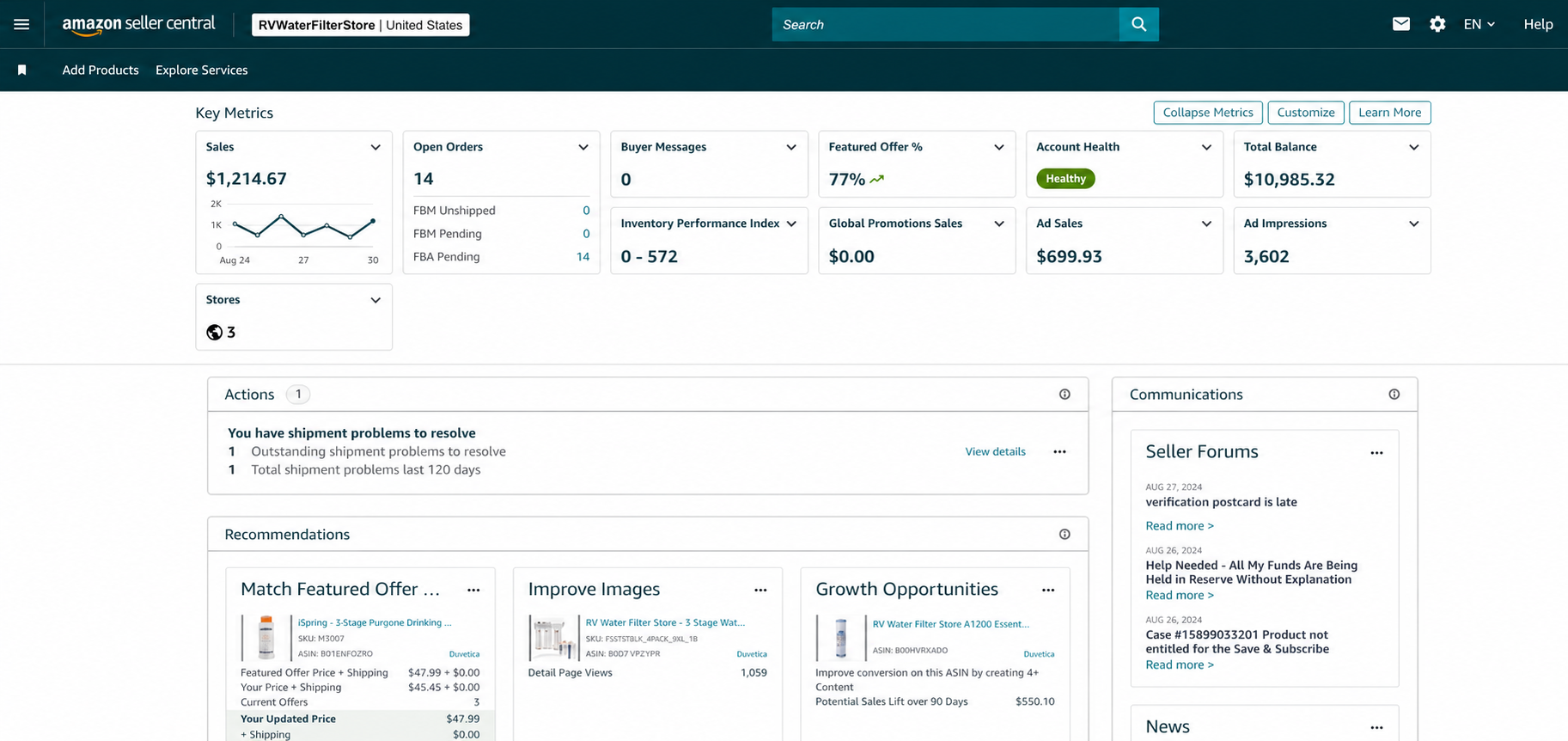Expand the Inventory Performance Index card

pos(791,224)
